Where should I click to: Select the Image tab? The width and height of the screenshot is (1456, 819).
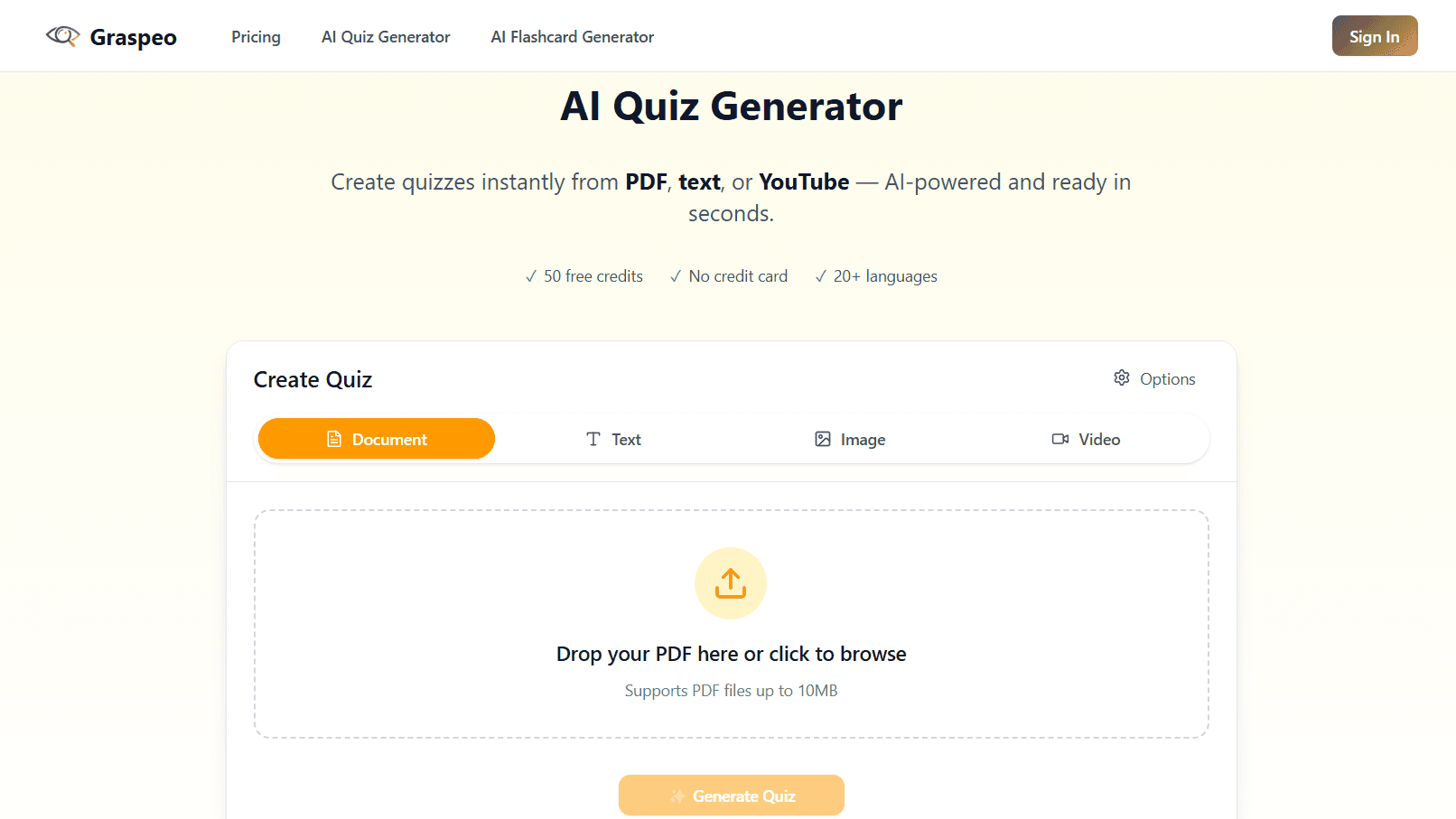point(851,440)
